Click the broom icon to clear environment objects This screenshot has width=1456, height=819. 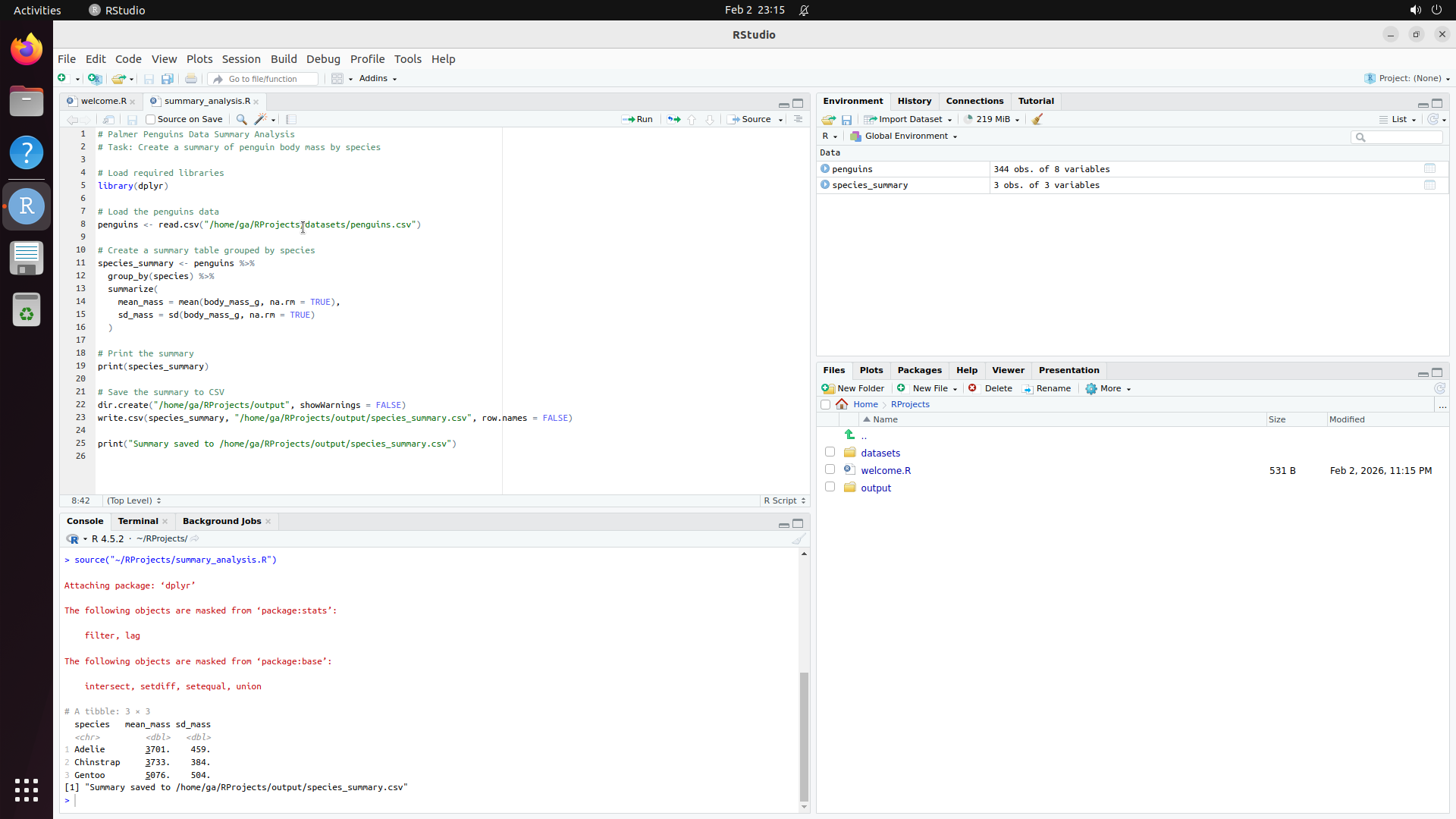point(1037,119)
